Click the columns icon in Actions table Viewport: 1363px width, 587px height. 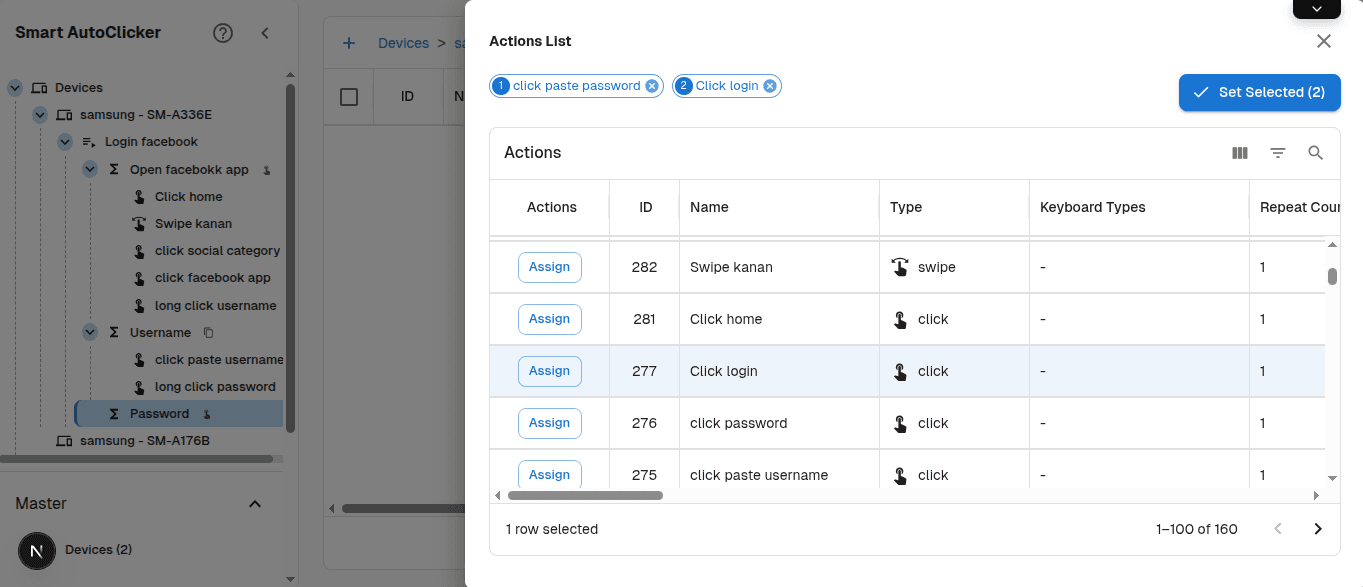pyautogui.click(x=1240, y=153)
